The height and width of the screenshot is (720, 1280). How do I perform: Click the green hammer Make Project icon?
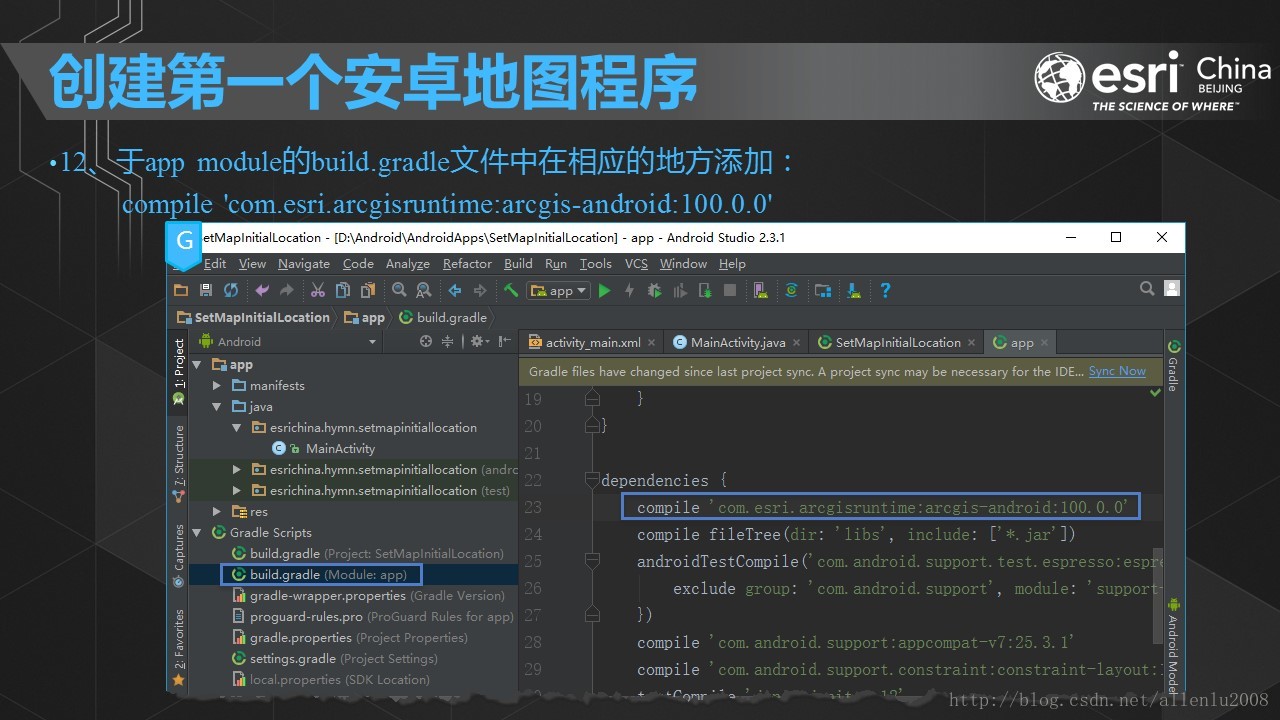coord(511,291)
